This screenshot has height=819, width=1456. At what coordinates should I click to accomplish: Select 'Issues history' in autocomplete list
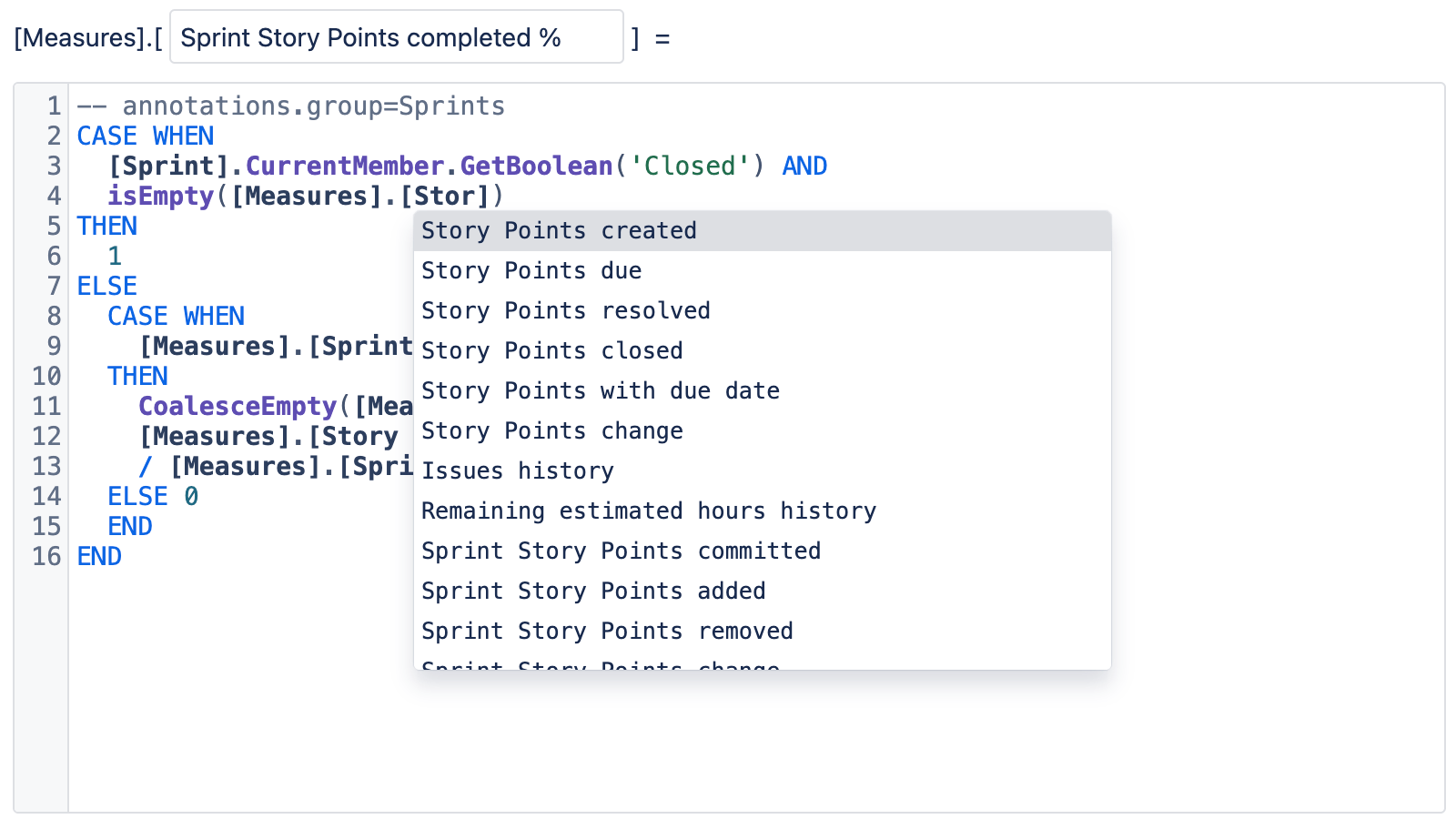pyautogui.click(x=763, y=471)
